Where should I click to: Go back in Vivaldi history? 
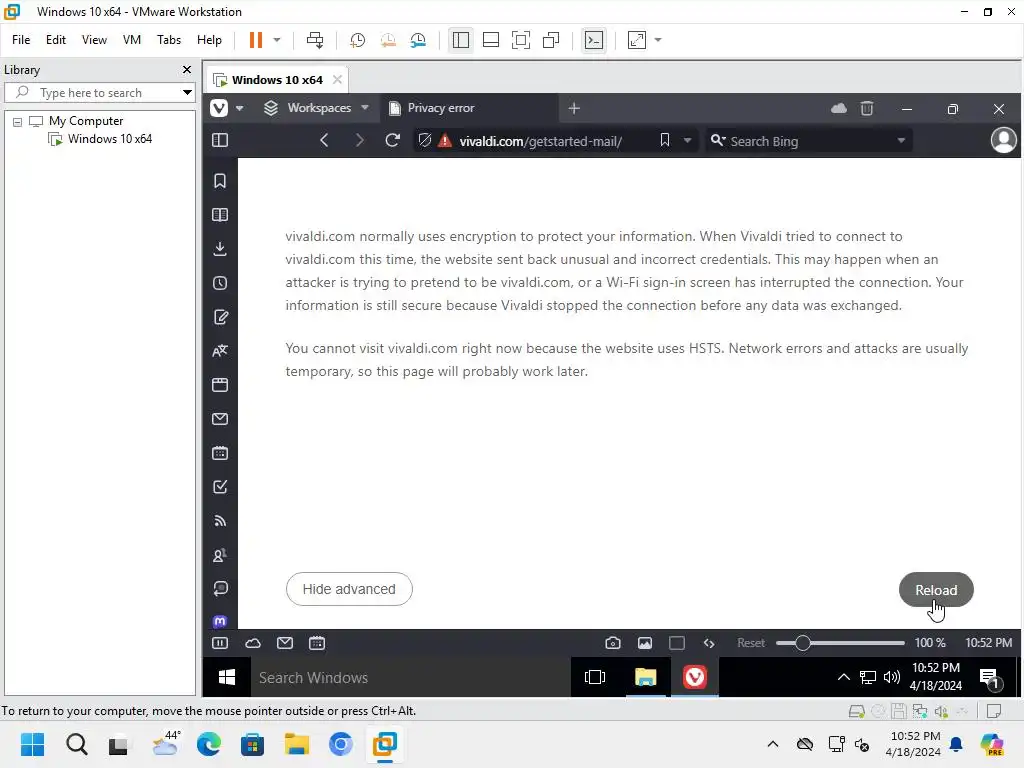pos(324,140)
